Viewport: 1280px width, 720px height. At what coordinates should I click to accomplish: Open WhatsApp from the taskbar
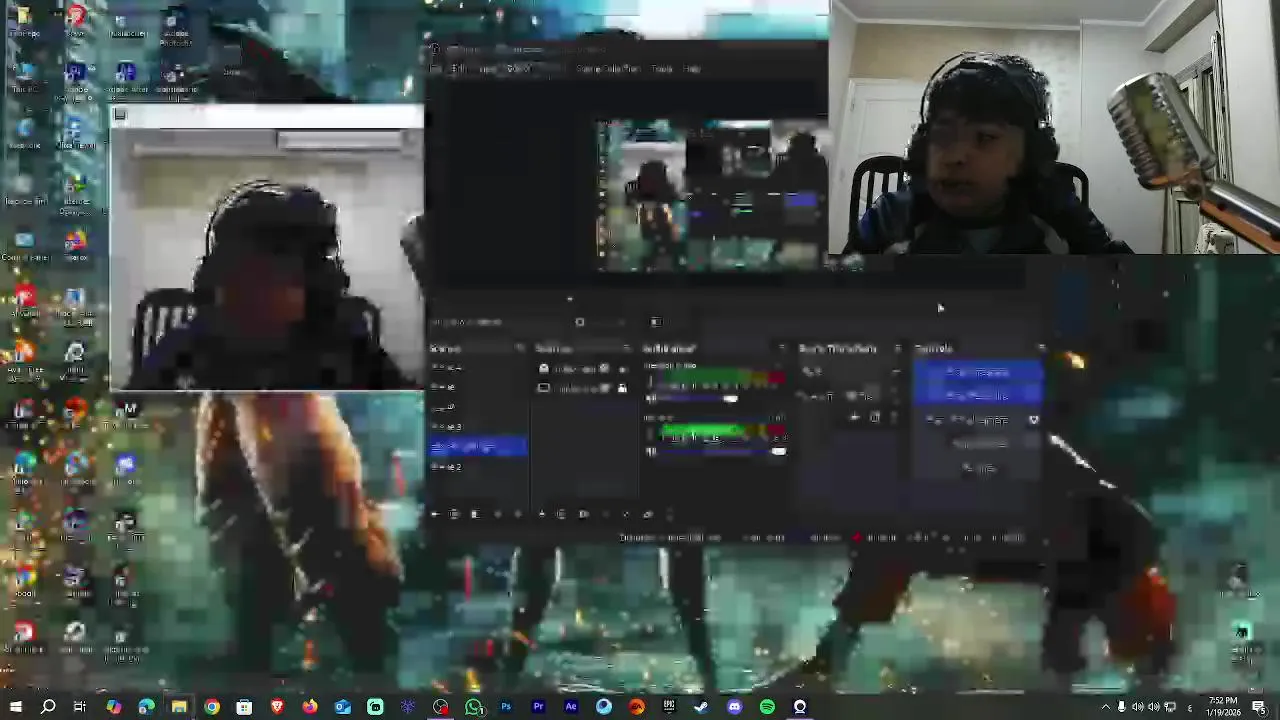474,707
